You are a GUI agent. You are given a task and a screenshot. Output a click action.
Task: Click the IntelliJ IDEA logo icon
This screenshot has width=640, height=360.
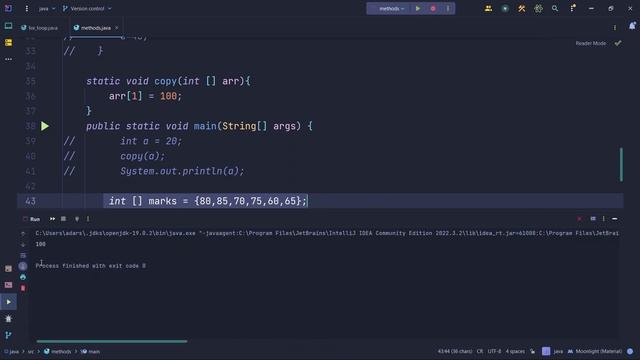8,8
